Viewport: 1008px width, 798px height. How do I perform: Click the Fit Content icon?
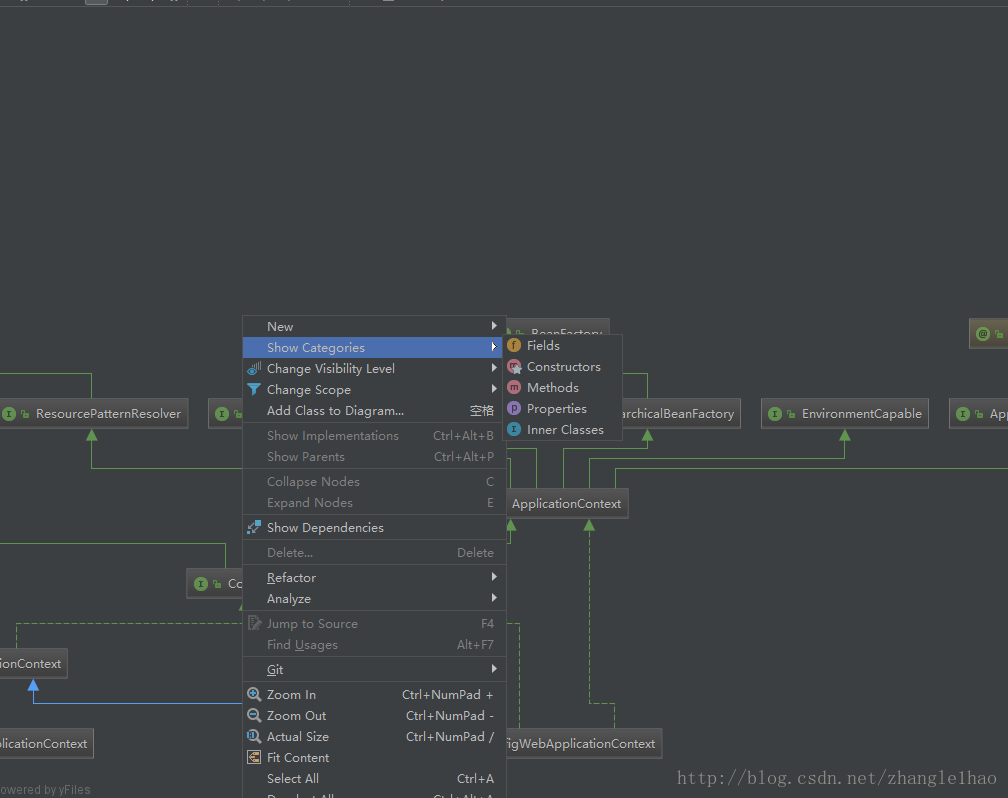click(254, 757)
